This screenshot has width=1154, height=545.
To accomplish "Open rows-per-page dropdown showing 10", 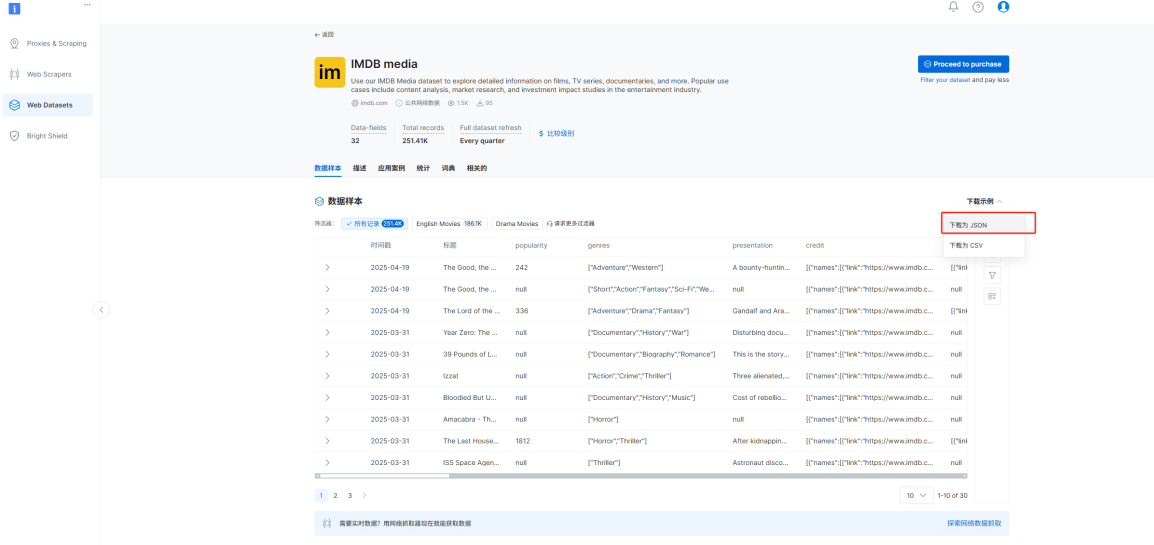I will [x=916, y=496].
